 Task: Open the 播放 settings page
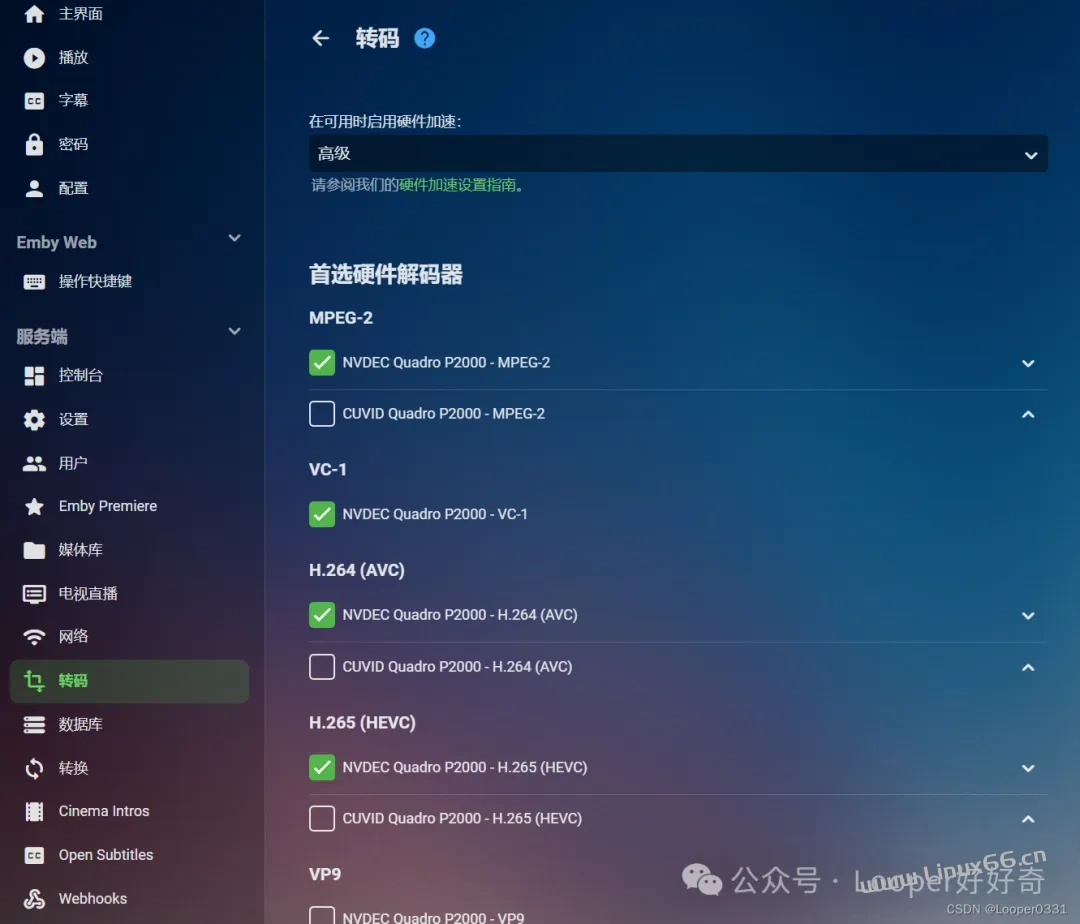tap(74, 58)
